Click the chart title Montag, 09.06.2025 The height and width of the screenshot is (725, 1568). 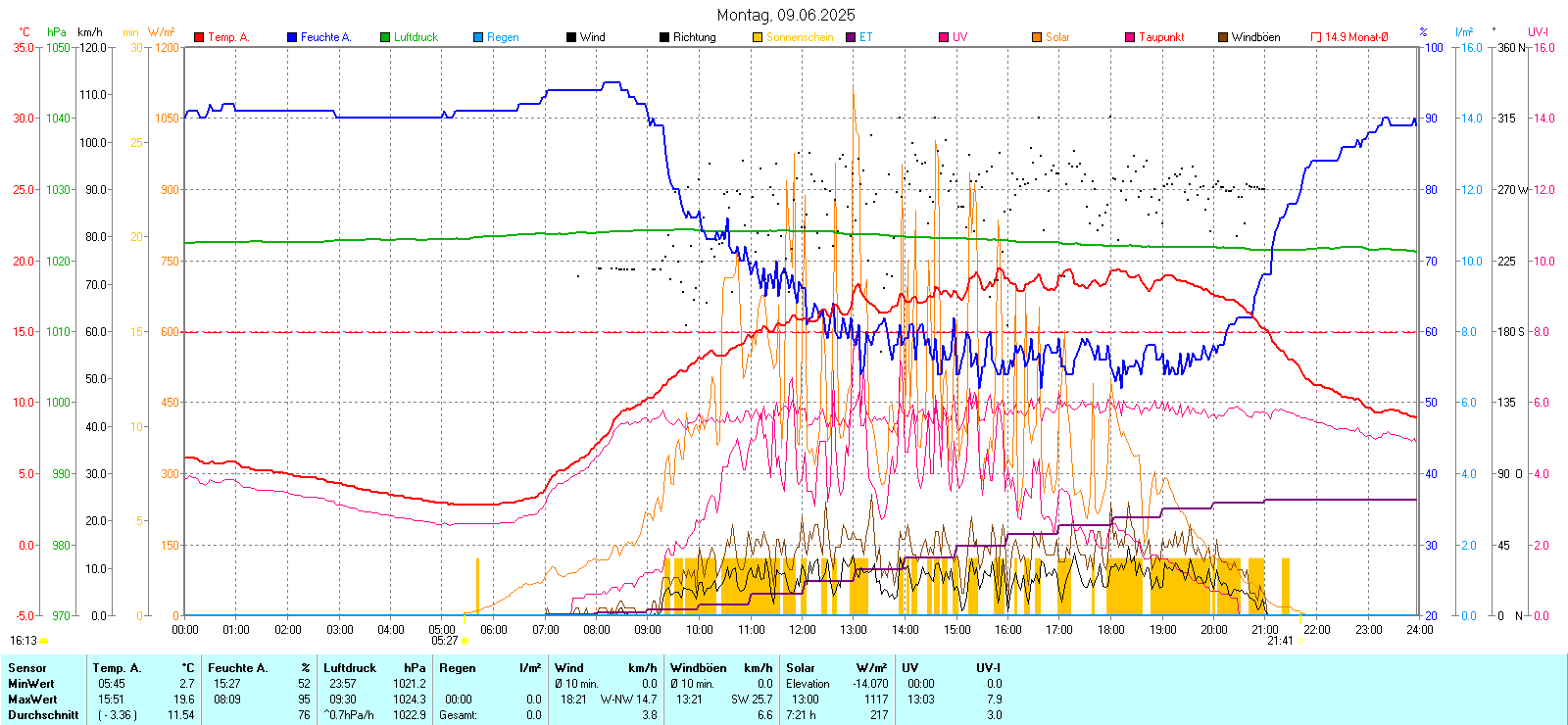pyautogui.click(x=785, y=15)
